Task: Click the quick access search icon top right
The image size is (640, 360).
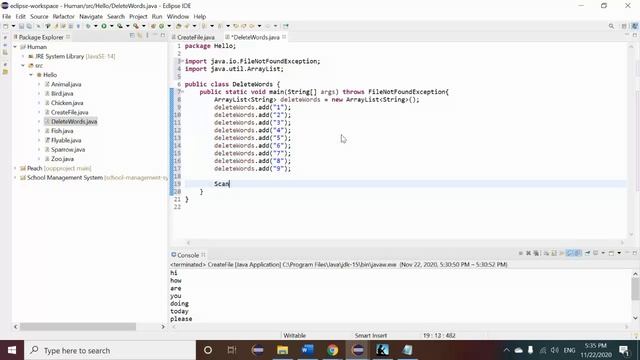Action: click(x=611, y=26)
